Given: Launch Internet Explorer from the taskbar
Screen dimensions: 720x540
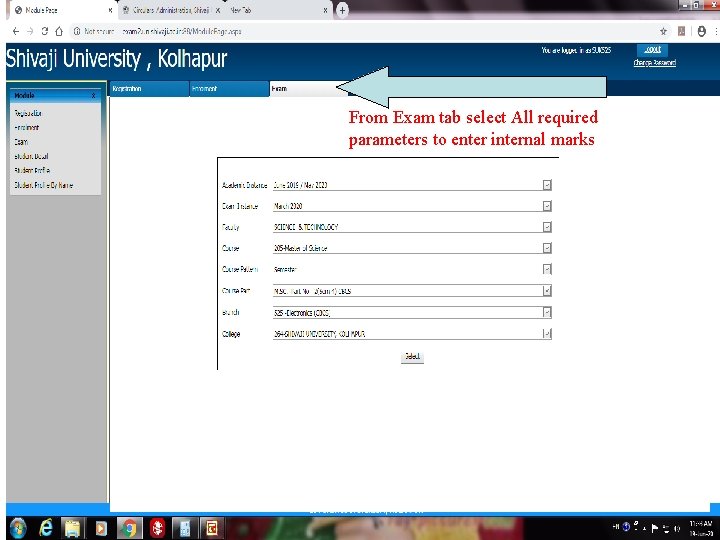Looking at the screenshot, I should (x=45, y=529).
